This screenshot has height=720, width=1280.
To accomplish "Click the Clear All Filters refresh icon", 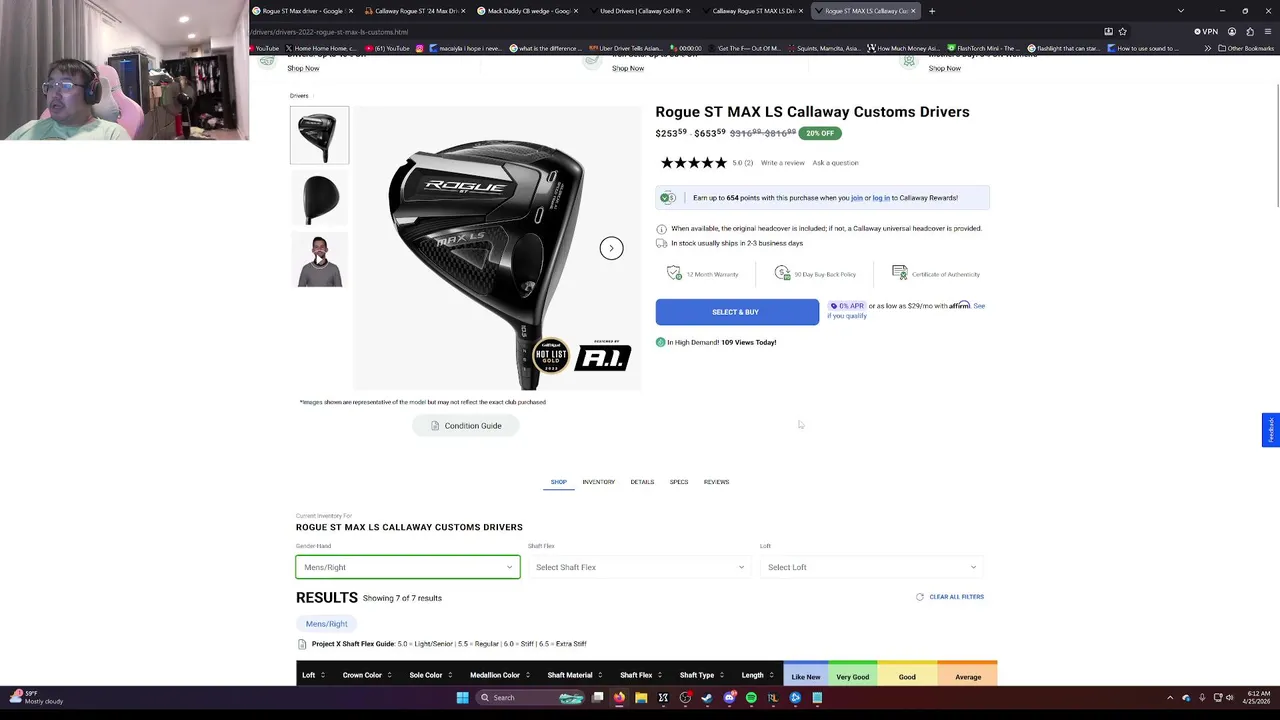I will [920, 597].
